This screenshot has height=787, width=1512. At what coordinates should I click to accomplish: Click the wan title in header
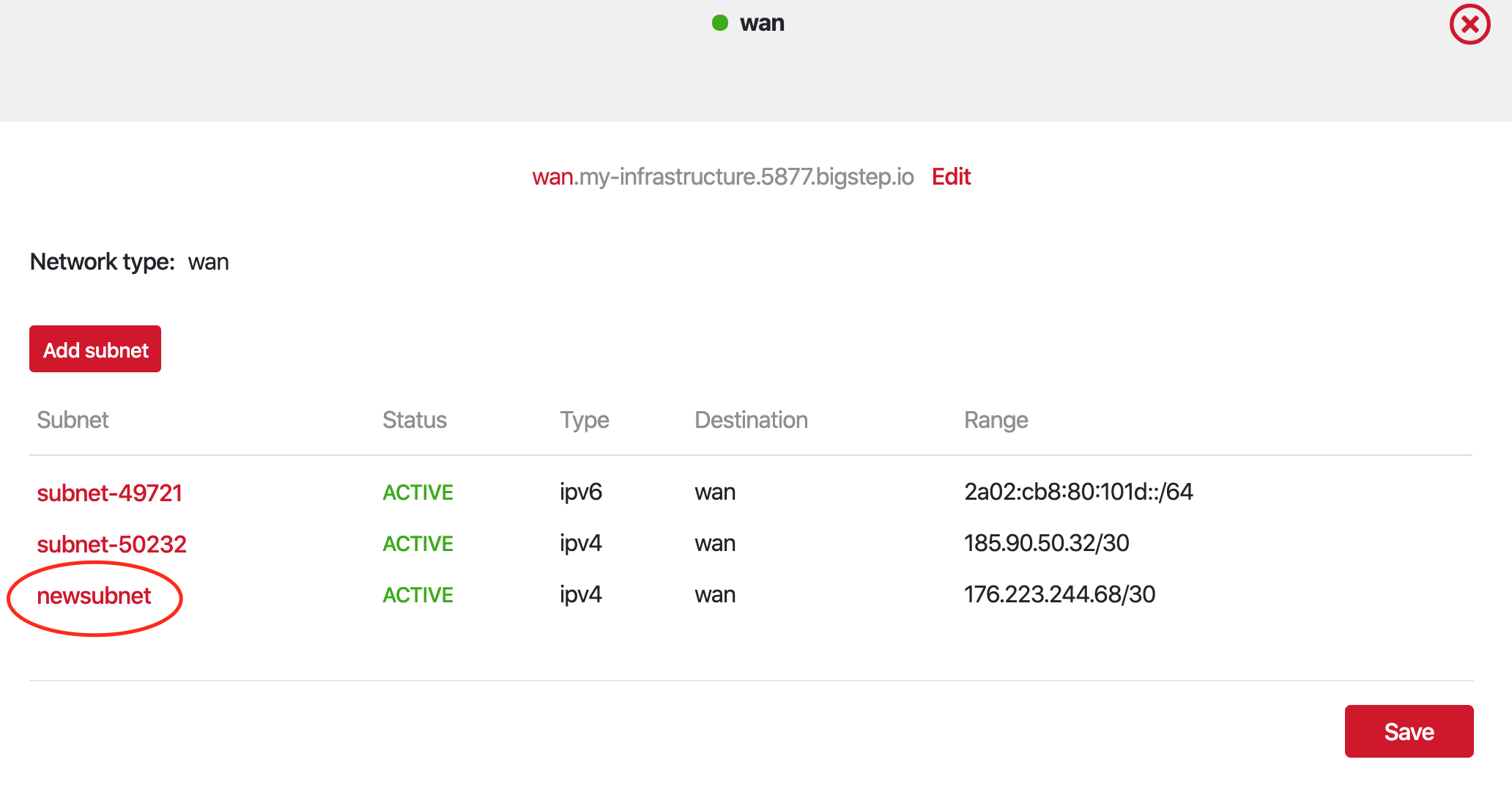(x=762, y=23)
